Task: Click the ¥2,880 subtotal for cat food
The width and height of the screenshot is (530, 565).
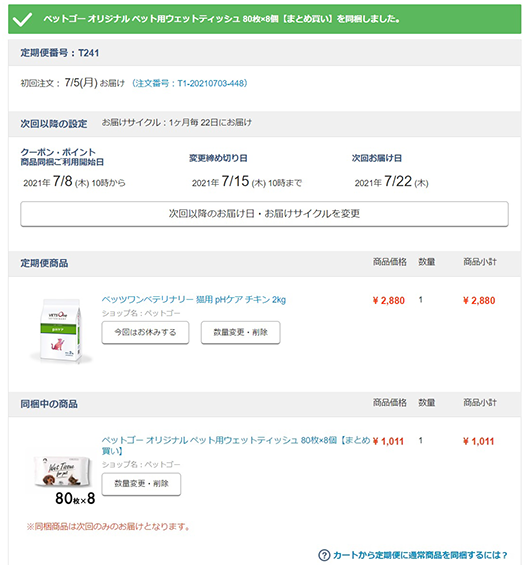Action: [x=479, y=301]
